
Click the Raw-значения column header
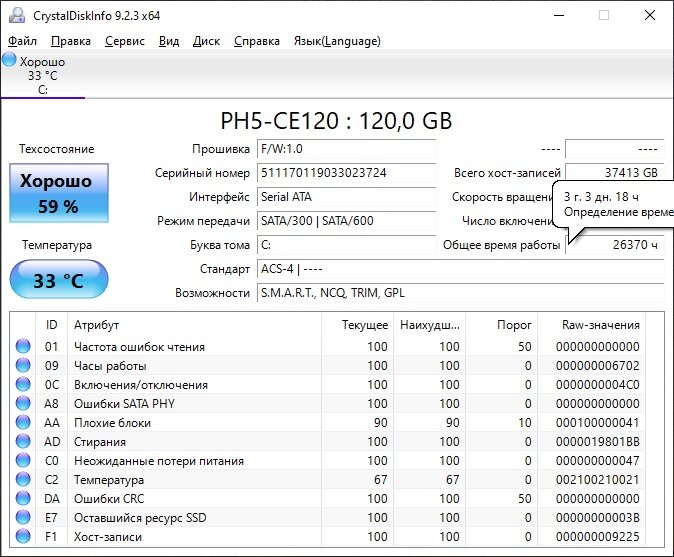[591, 325]
